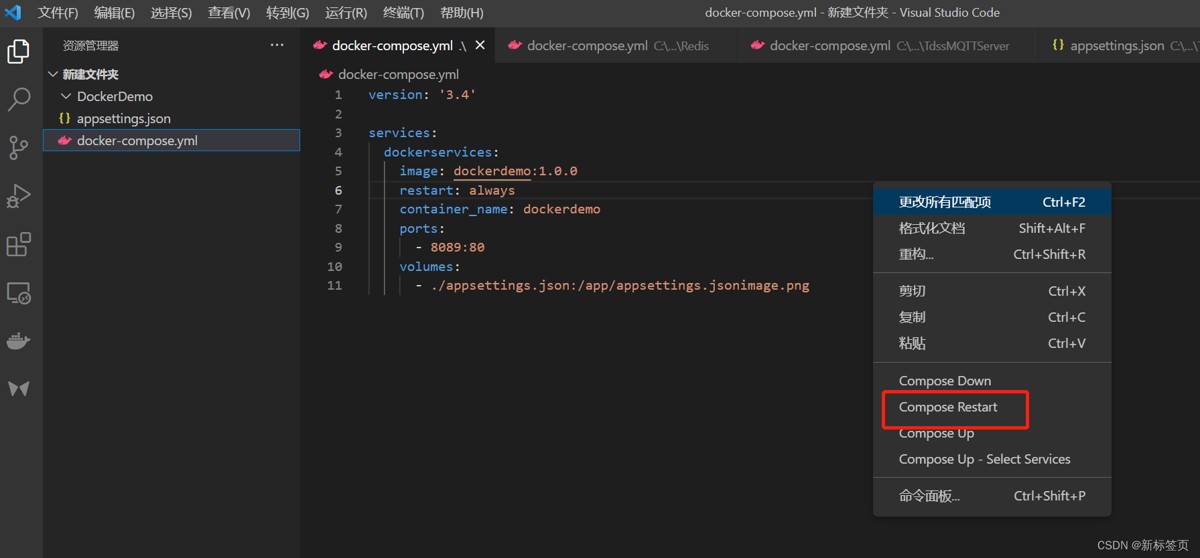Open the Search view icon
The width and height of the screenshot is (1200, 558).
[19, 99]
